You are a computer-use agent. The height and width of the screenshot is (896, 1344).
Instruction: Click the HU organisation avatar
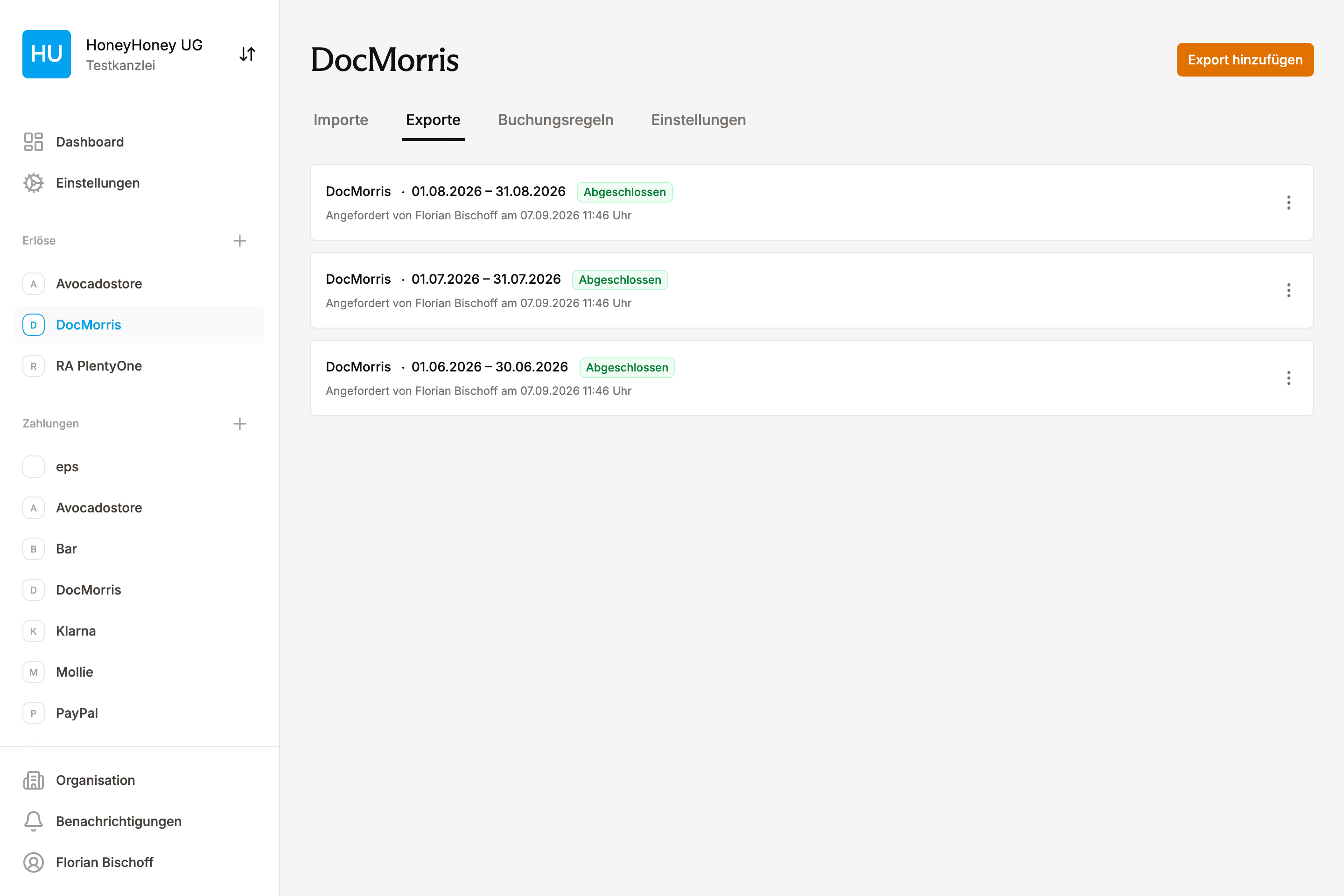point(46,54)
